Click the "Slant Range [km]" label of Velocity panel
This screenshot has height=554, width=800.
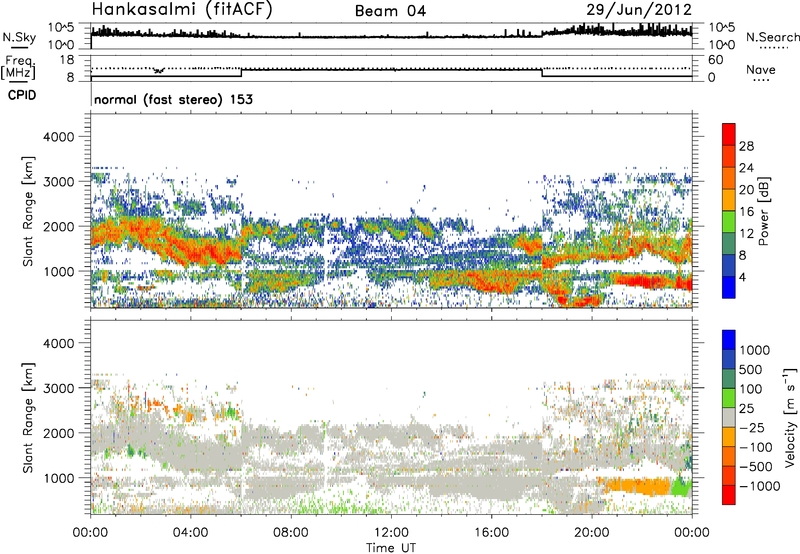click(x=28, y=417)
